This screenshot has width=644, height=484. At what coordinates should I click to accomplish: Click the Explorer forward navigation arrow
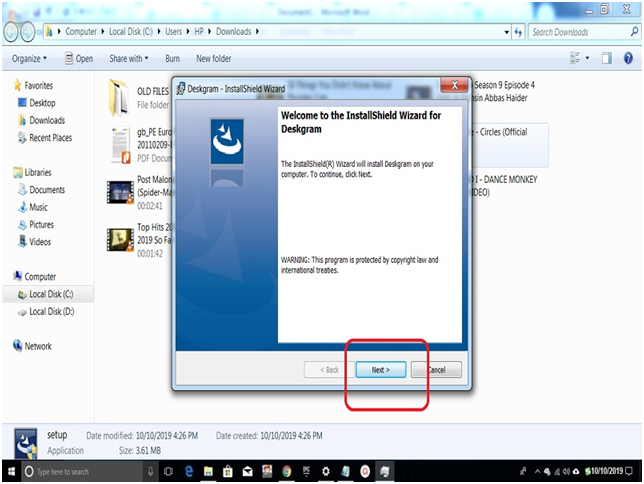tap(28, 32)
